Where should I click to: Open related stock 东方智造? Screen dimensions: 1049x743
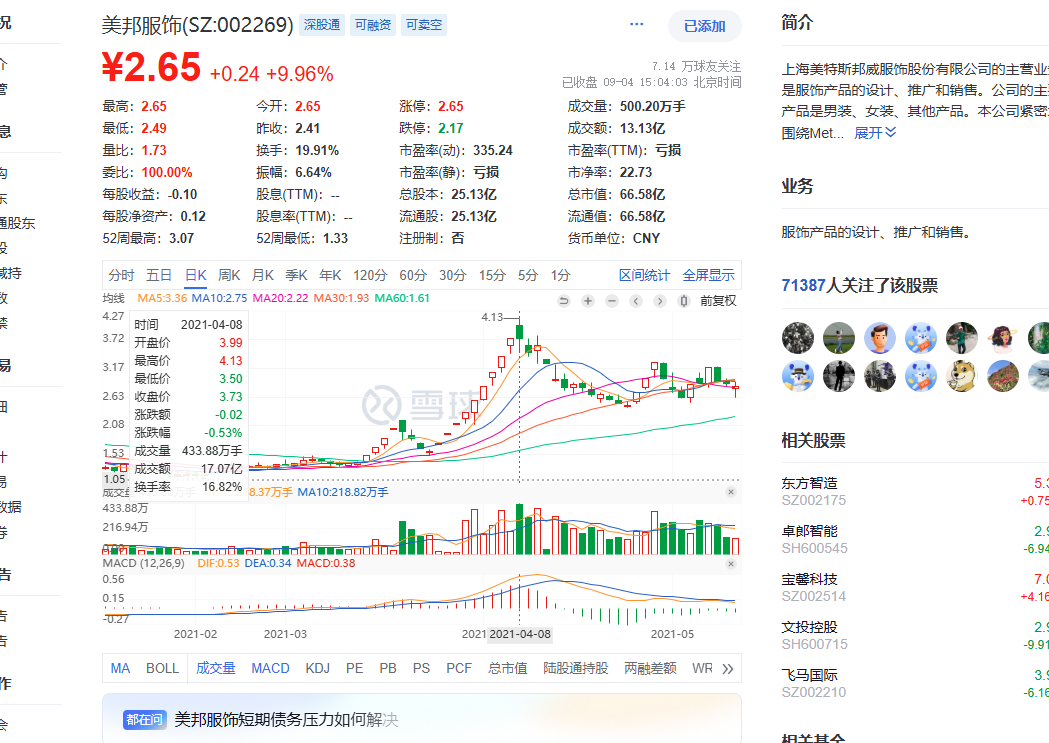809,483
